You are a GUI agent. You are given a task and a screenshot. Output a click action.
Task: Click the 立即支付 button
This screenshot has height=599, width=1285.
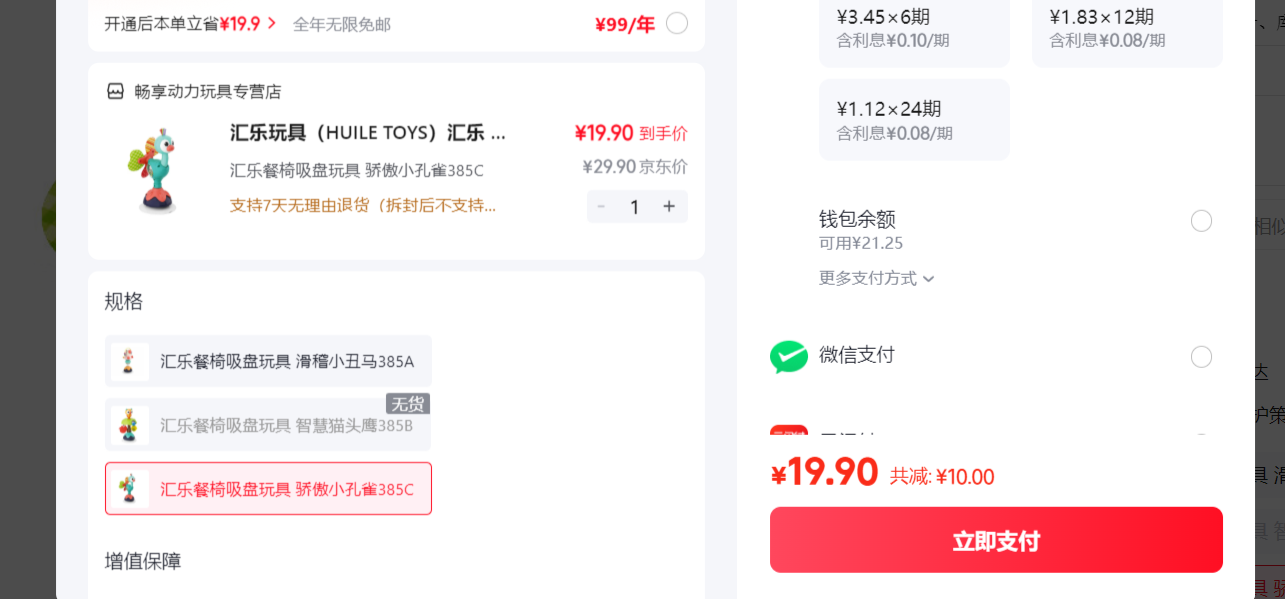tap(996, 540)
